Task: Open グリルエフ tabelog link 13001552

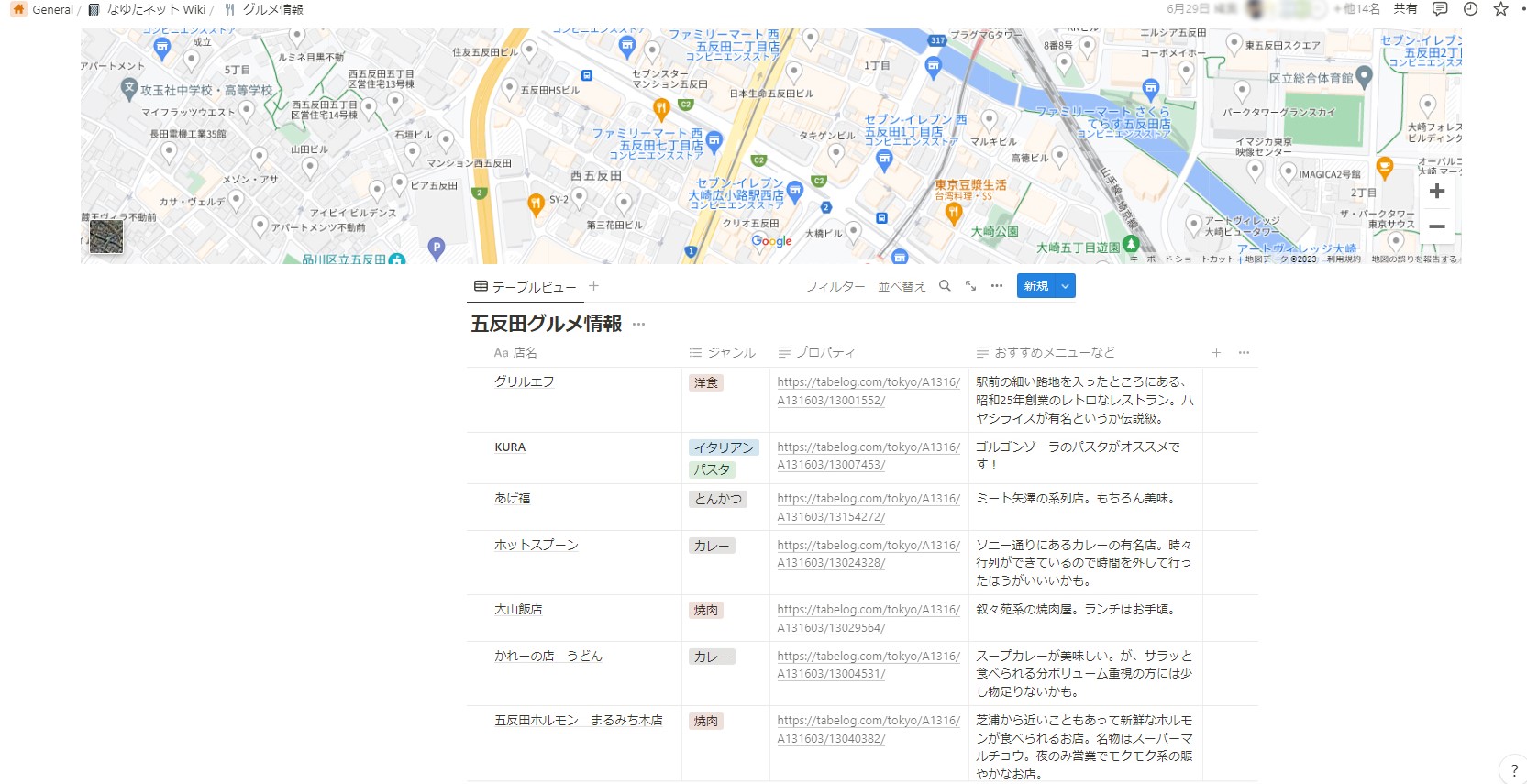Action: [x=869, y=391]
